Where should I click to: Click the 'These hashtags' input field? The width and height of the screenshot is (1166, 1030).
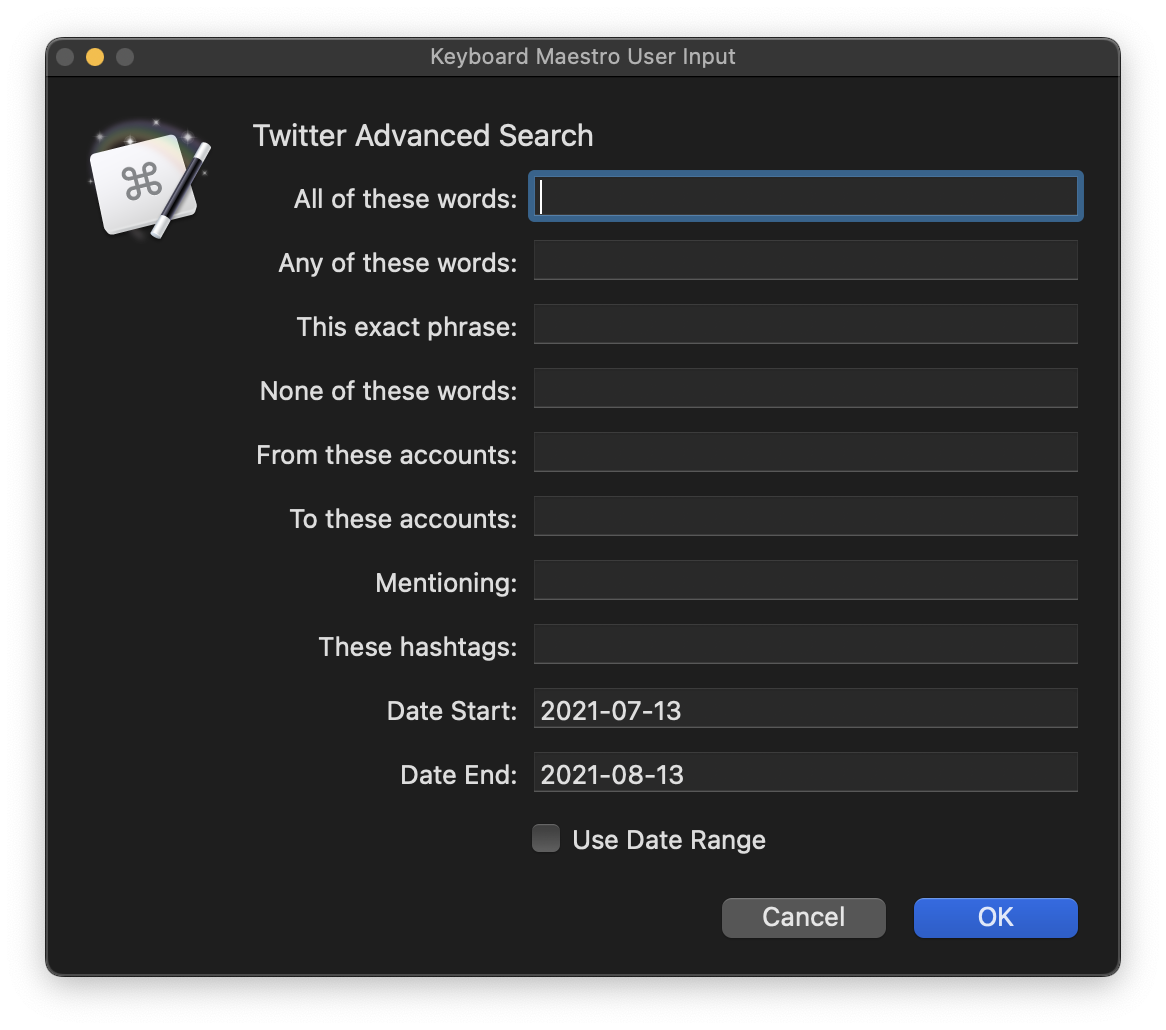(x=805, y=644)
